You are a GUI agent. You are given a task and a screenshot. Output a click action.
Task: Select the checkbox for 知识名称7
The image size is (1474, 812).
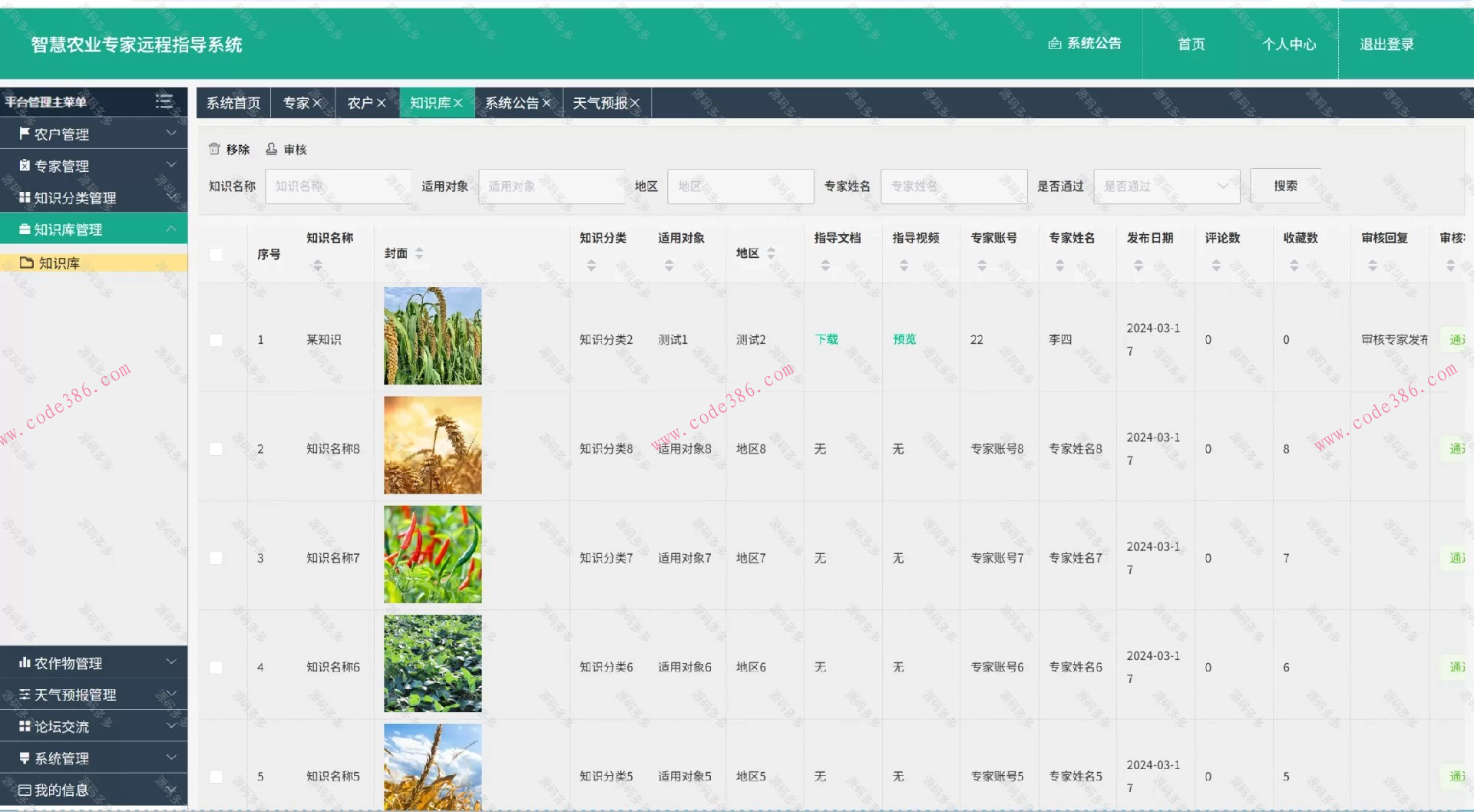coord(216,558)
